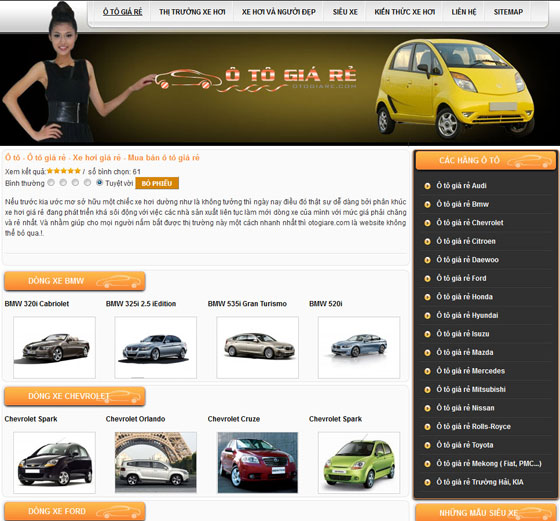Screen dimensions: 560x521
Task: Click the green Chevrolet Spark thumbnail
Action: tap(359, 463)
